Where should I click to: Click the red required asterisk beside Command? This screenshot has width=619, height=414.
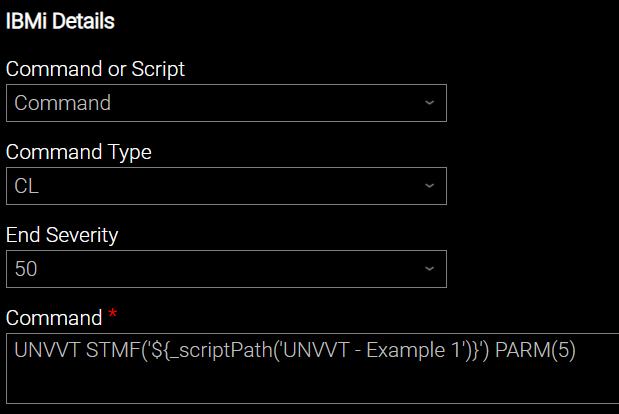(112, 317)
